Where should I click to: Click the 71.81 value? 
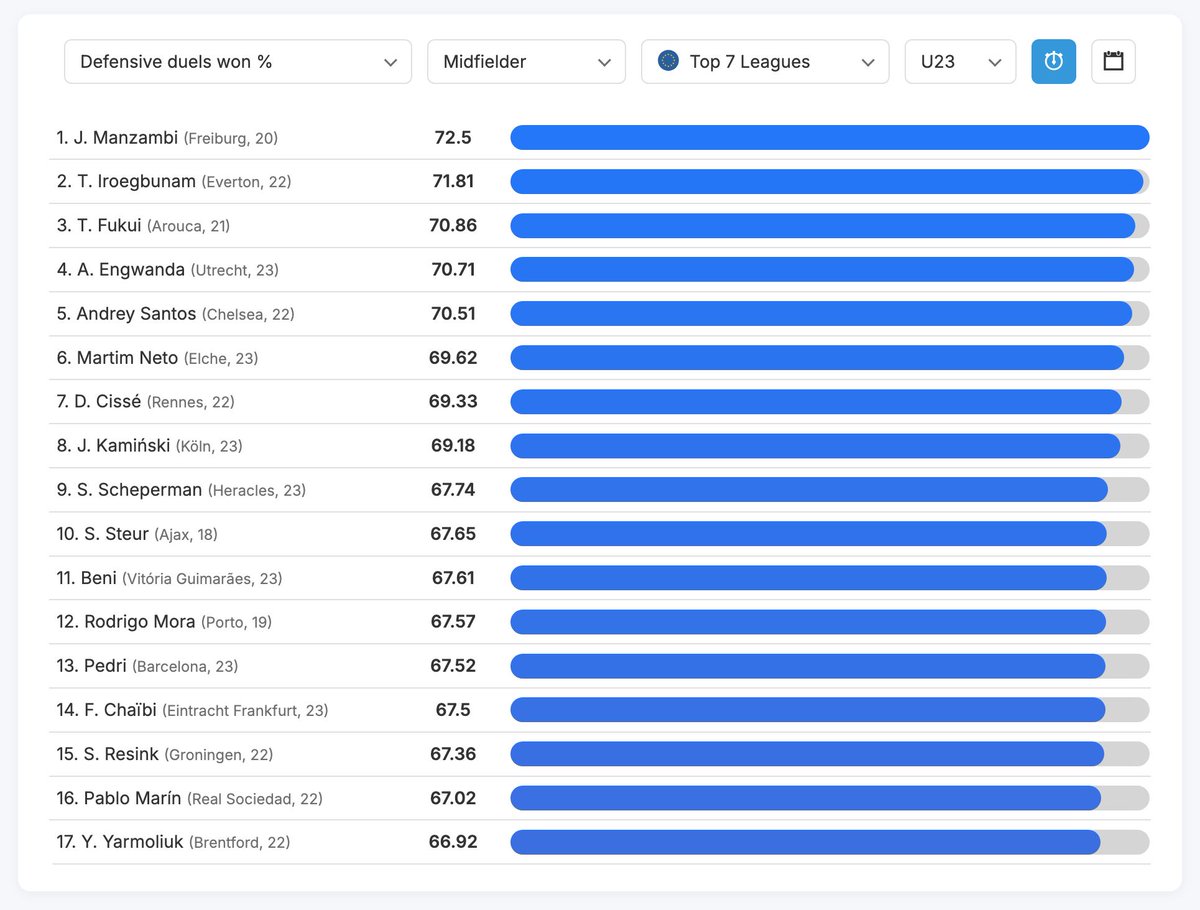click(x=453, y=182)
